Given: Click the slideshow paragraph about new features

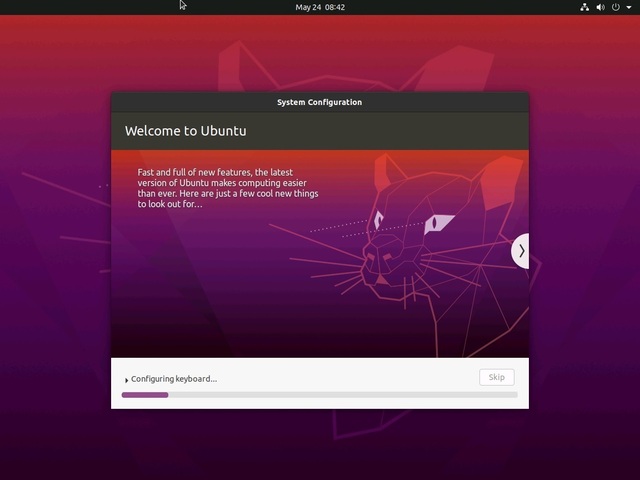Looking at the screenshot, I should tap(227, 188).
